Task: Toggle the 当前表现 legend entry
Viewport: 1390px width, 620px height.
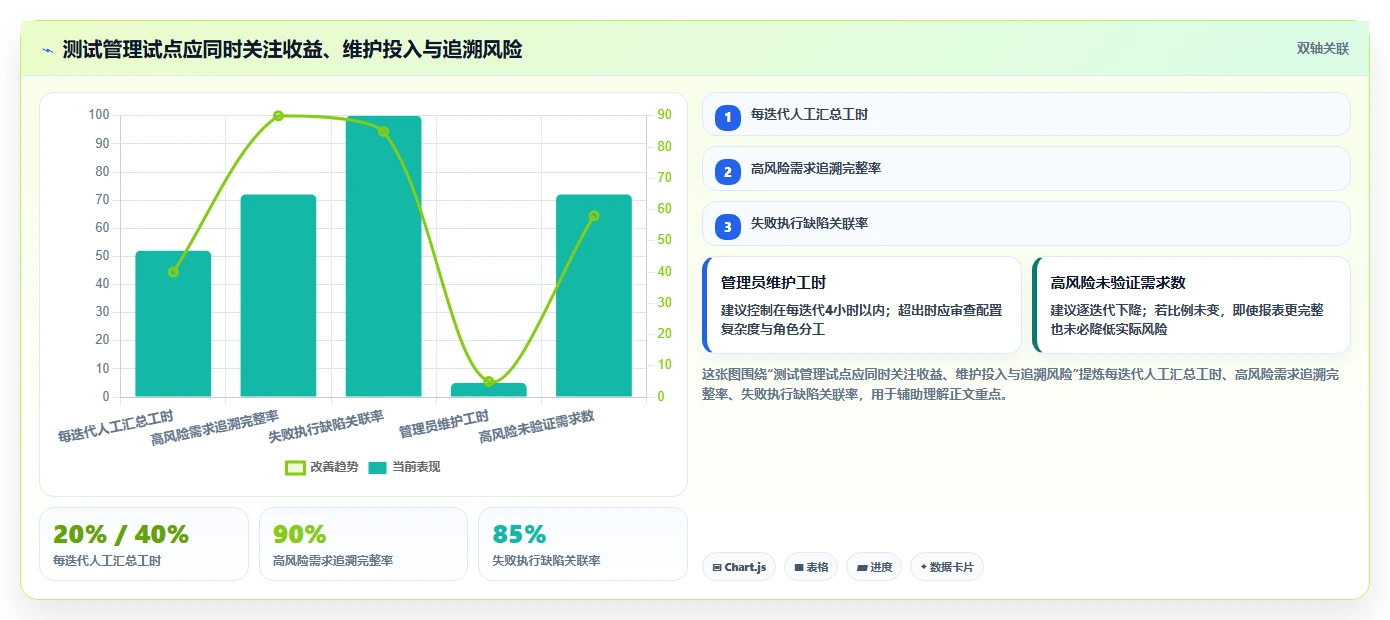Action: point(404,467)
